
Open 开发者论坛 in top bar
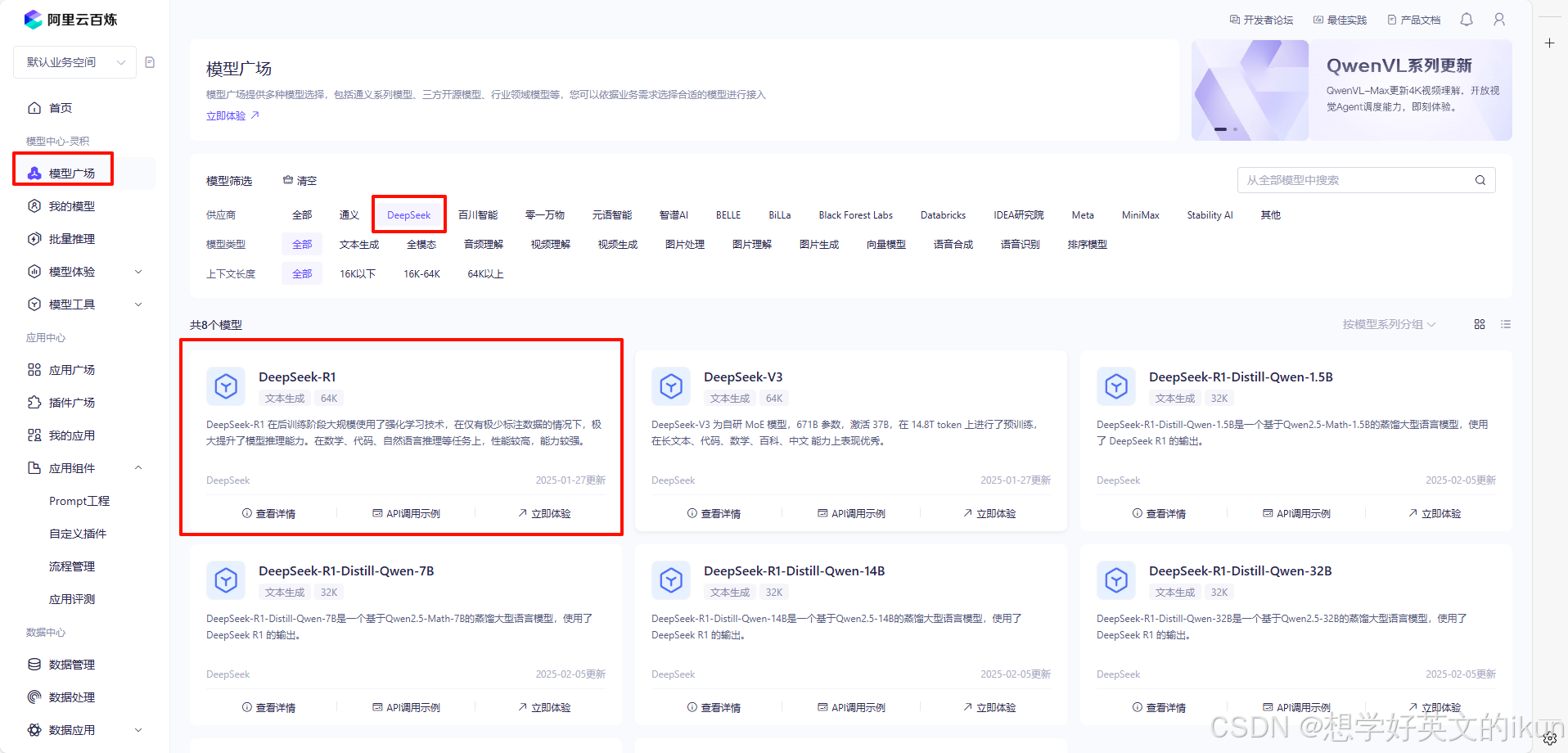tap(1261, 20)
